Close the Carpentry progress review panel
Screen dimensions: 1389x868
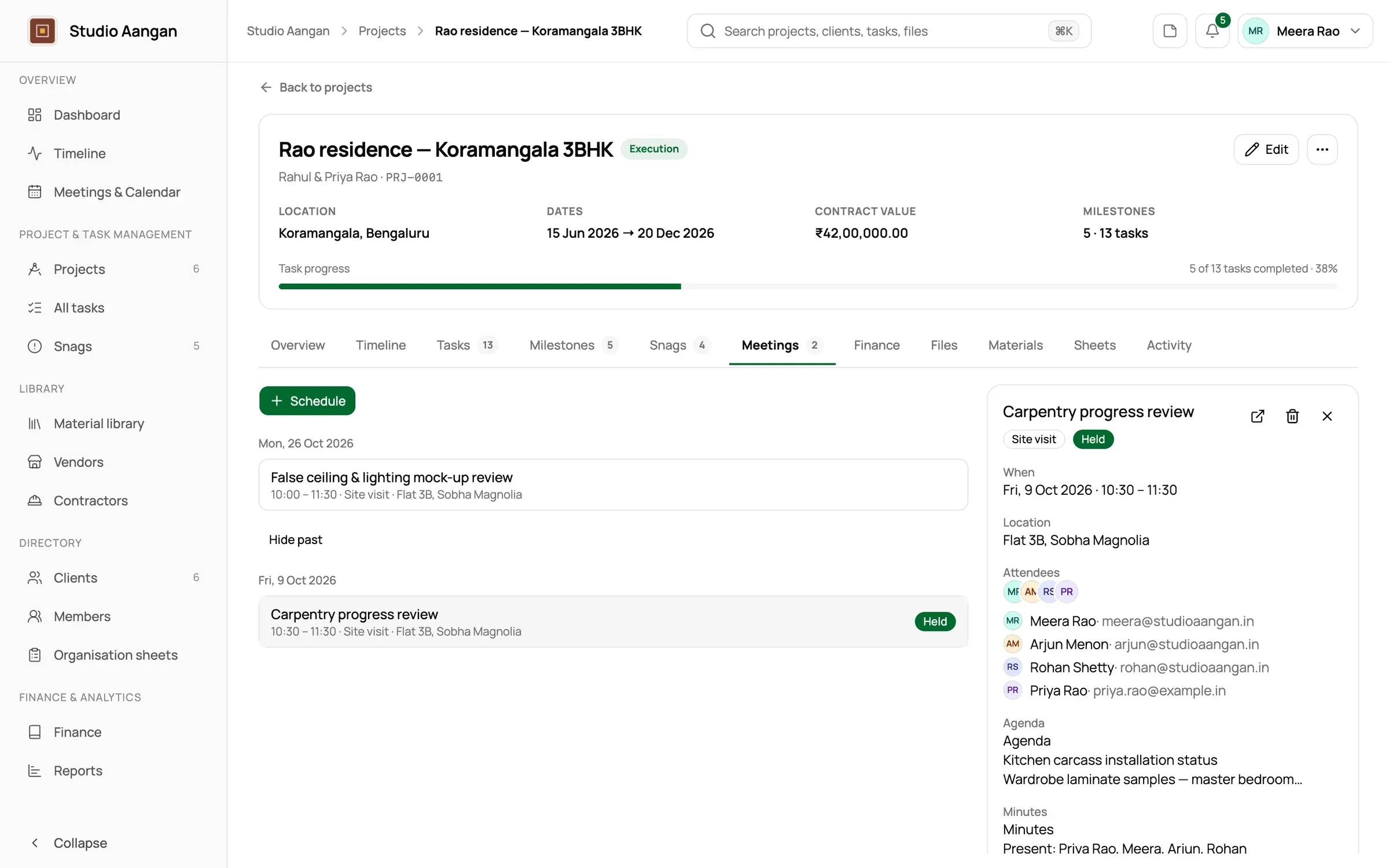click(1327, 416)
